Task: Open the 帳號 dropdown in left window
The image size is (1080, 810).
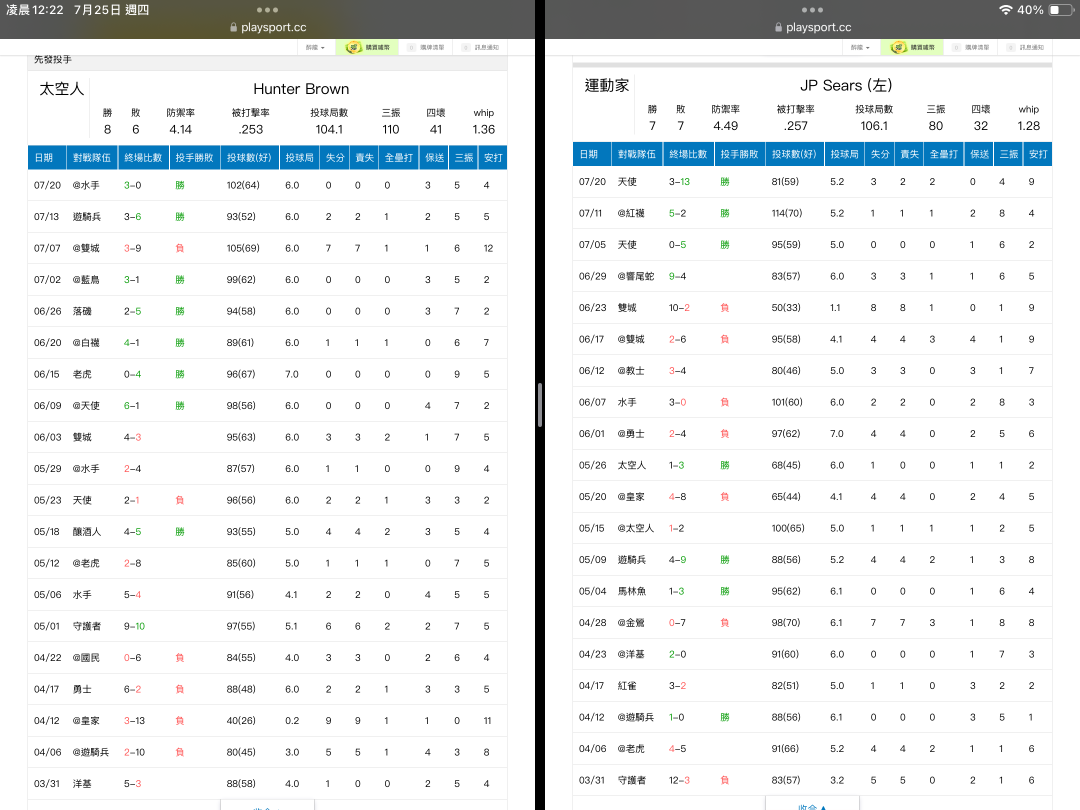Action: [x=315, y=48]
